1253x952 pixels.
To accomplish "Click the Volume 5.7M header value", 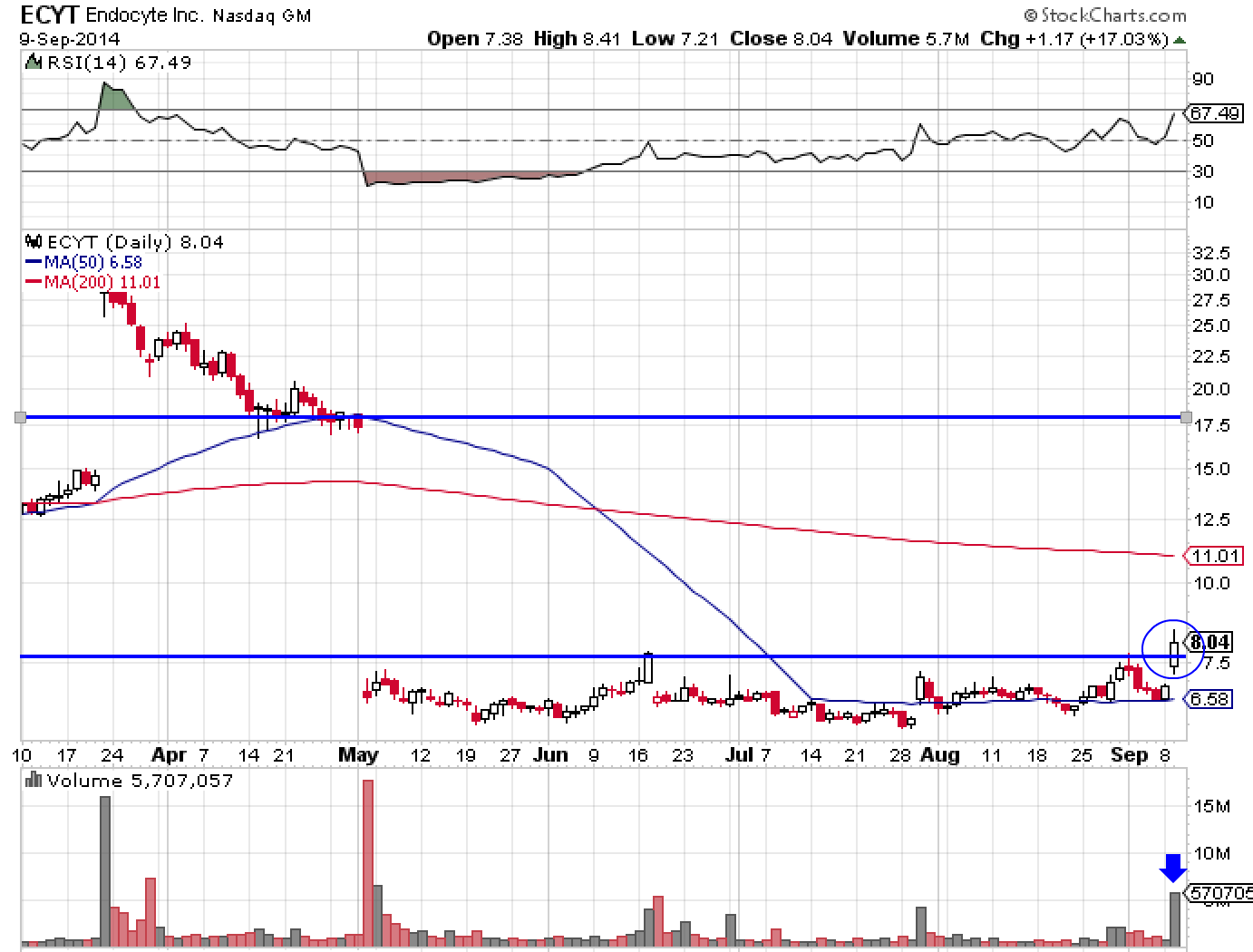I will 907,39.
